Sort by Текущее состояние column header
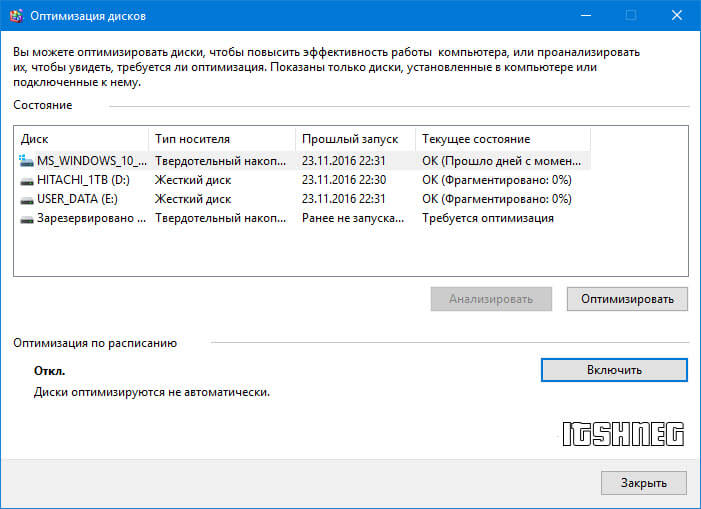The height and width of the screenshot is (509, 701). 502,139
